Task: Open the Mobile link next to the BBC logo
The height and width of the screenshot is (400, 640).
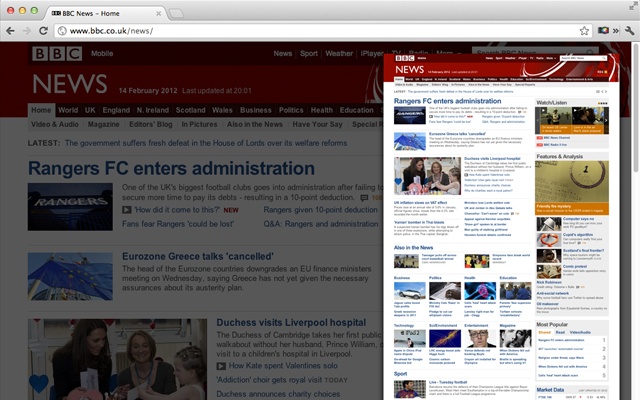Action: point(102,53)
